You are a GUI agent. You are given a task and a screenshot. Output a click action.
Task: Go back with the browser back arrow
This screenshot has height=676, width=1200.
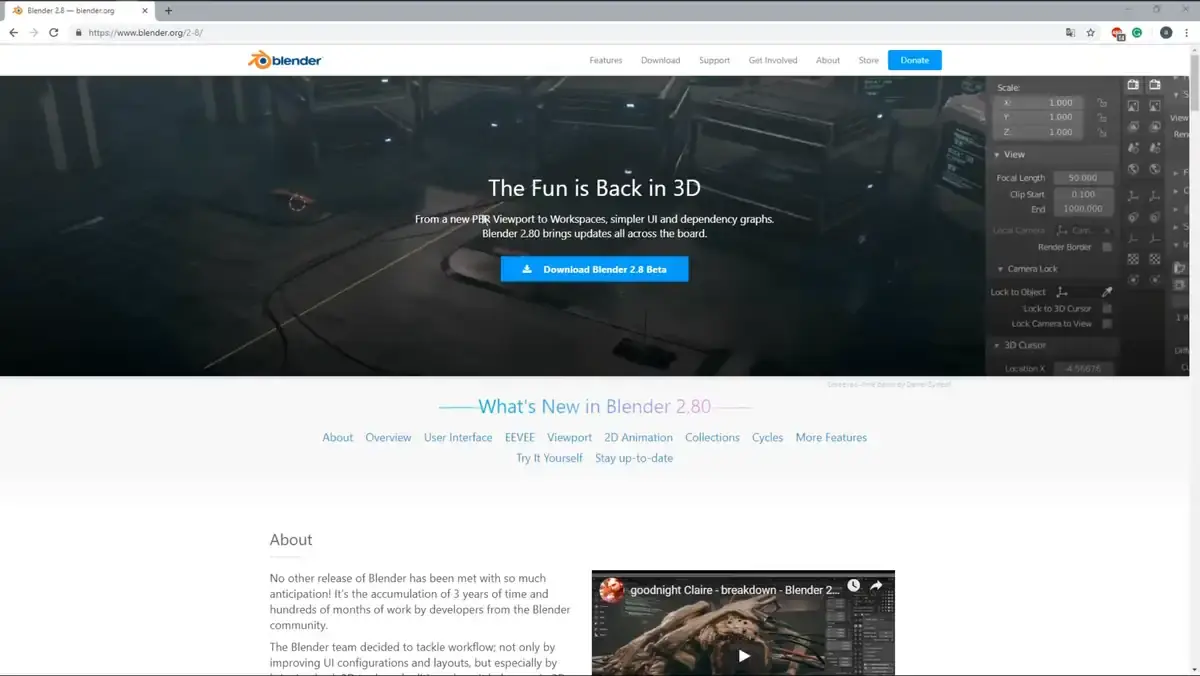pyautogui.click(x=13, y=32)
